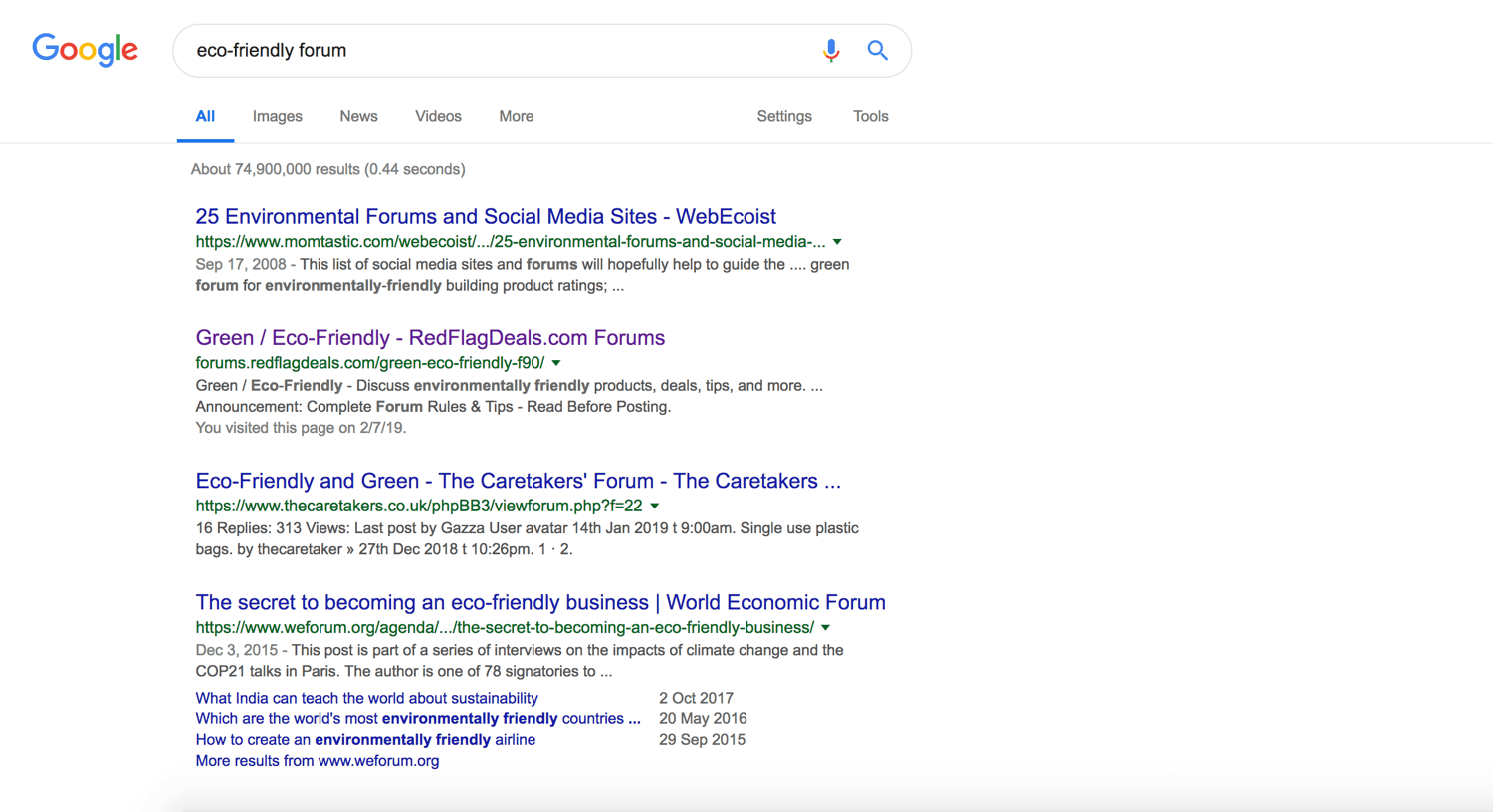Expand dropdown arrow beside momtastic.com URL

pos(837,242)
